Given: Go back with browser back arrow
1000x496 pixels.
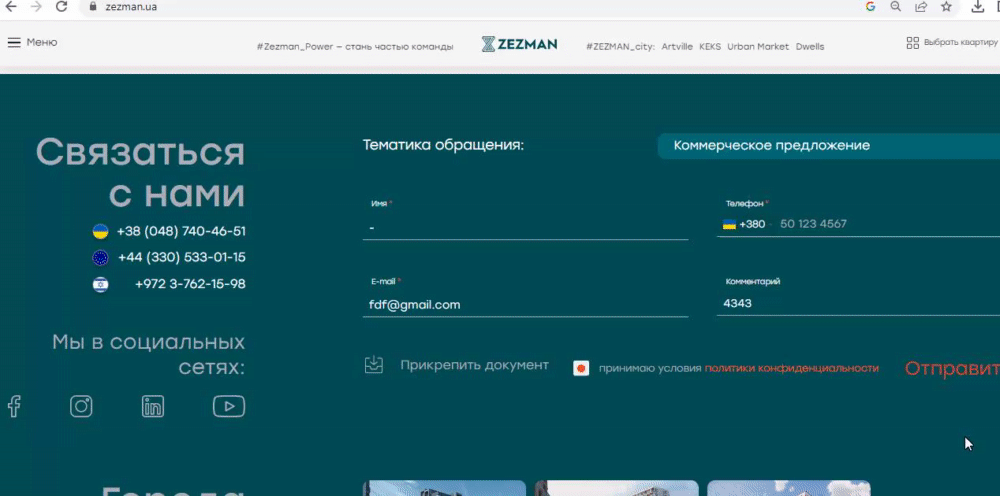Looking at the screenshot, I should (11, 6).
